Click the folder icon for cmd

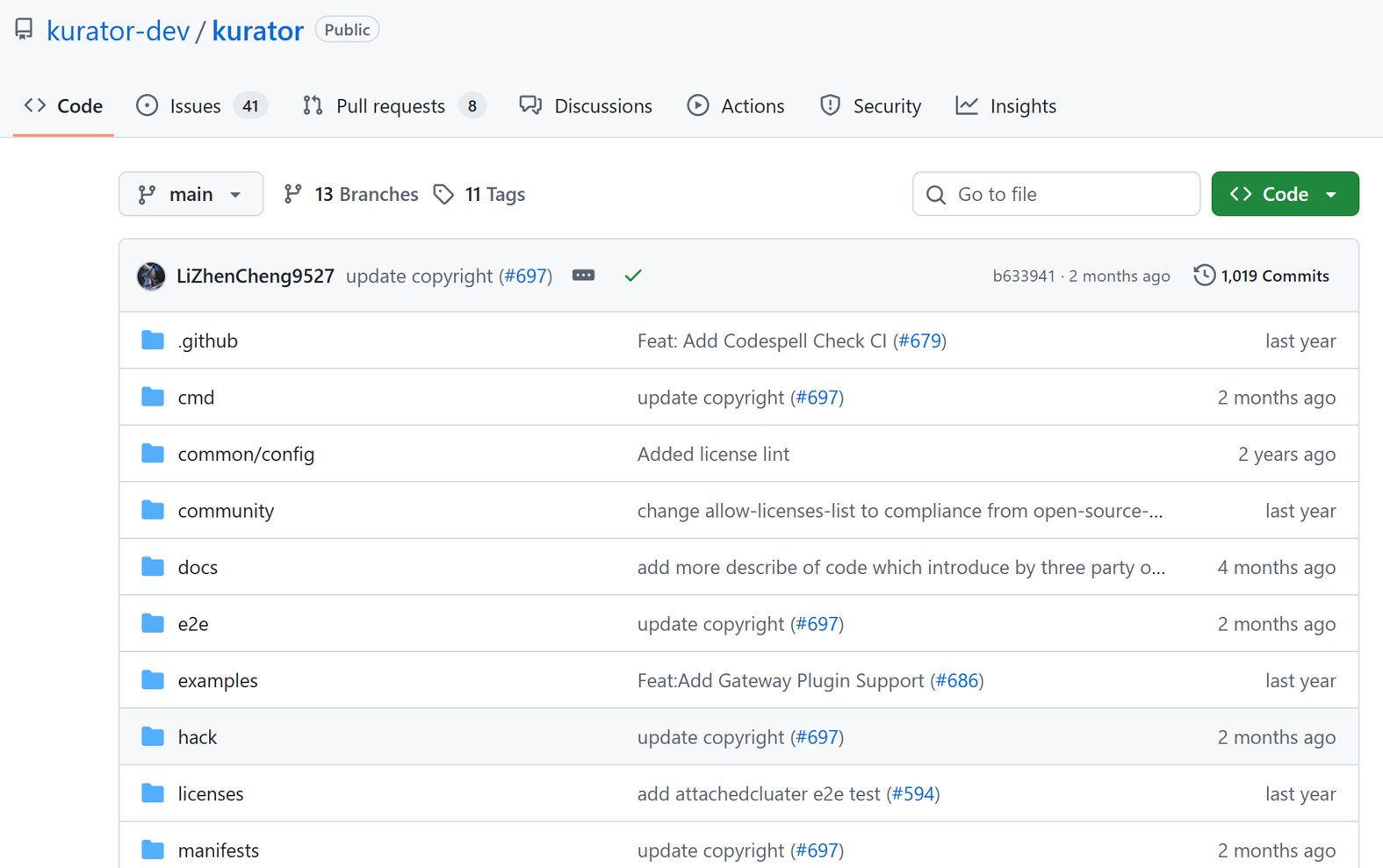tap(153, 397)
